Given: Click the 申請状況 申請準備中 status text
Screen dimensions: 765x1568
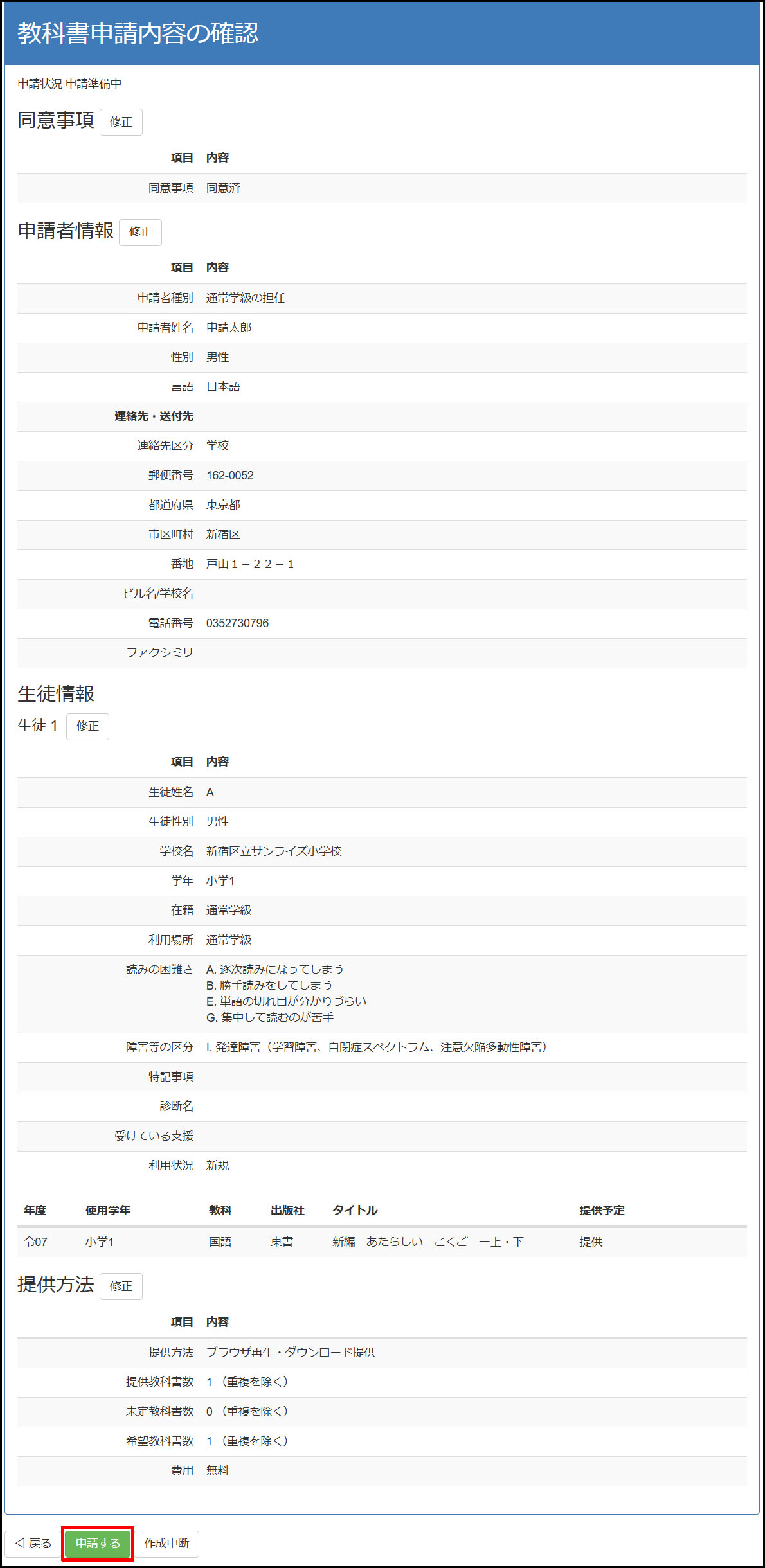Looking at the screenshot, I should tap(69, 84).
